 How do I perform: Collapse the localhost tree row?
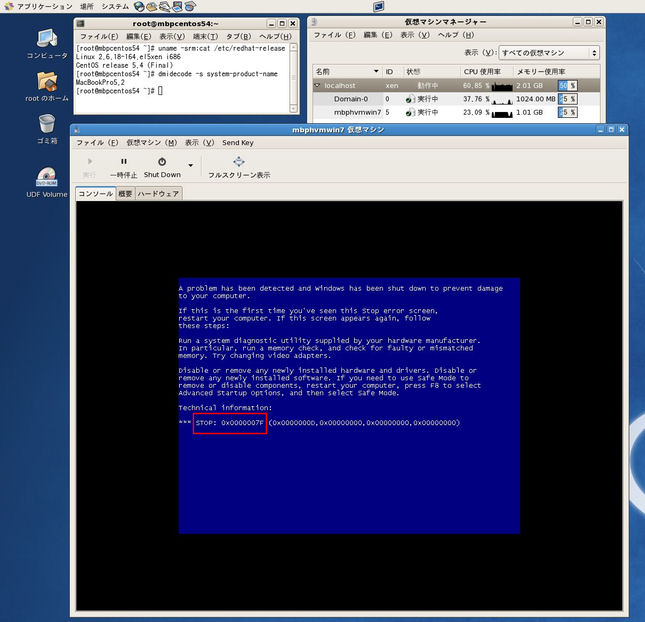pyautogui.click(x=317, y=86)
